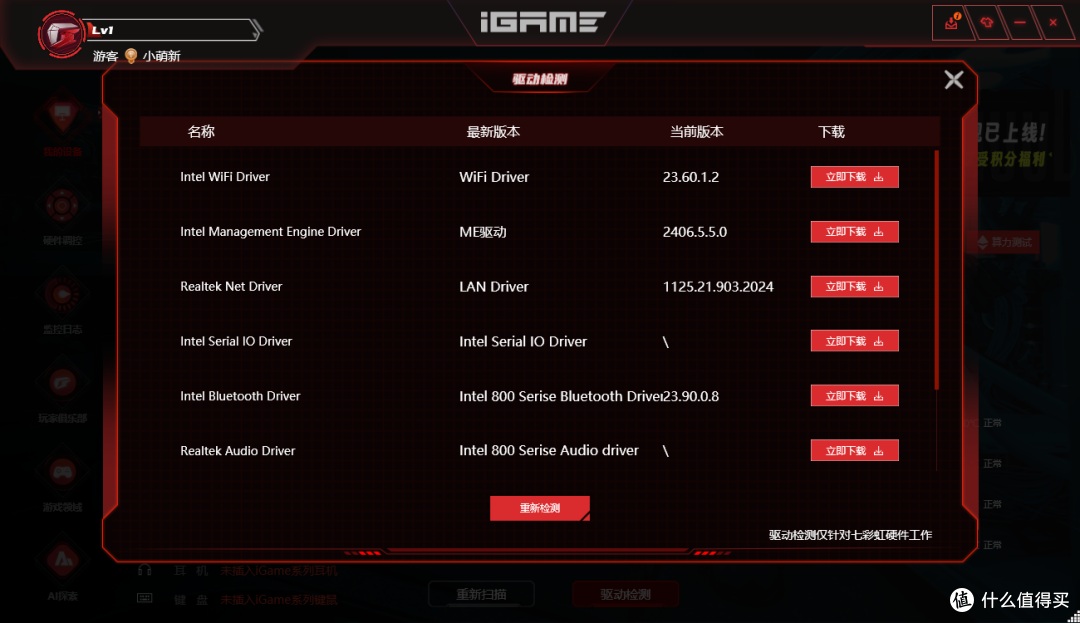Click the 小萌新 rank badge icon

[x=131, y=56]
